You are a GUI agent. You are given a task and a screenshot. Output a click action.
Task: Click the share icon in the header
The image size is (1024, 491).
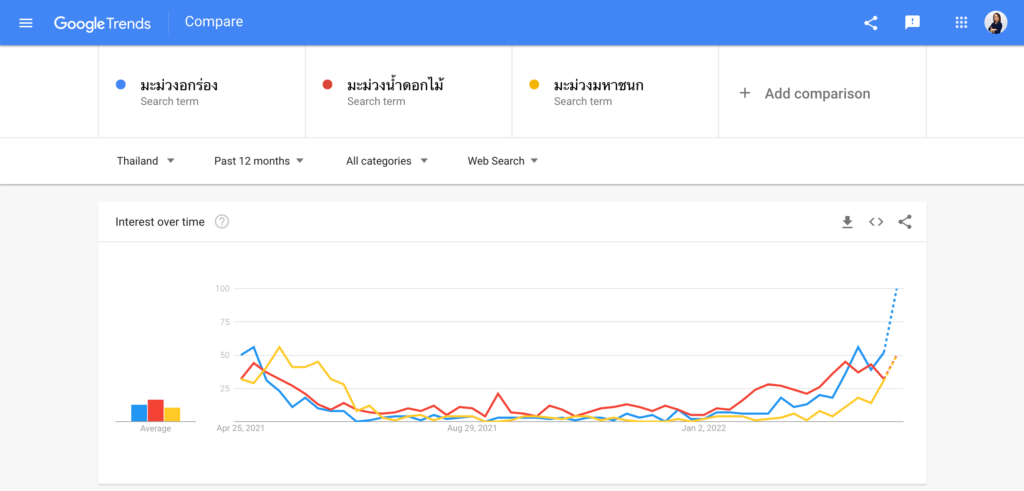point(870,23)
